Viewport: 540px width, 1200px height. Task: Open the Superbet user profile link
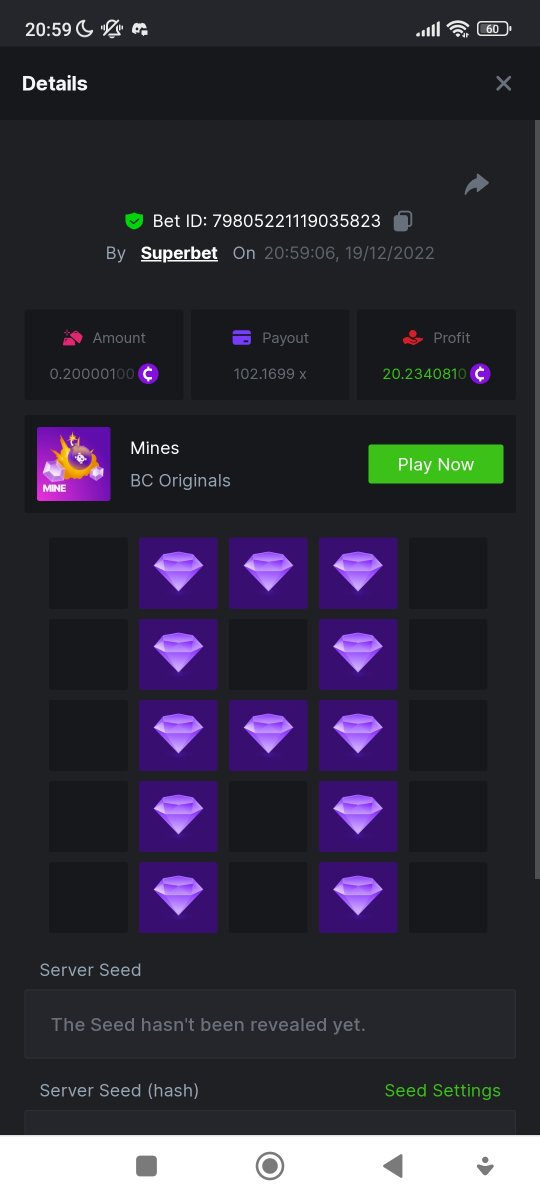pyautogui.click(x=179, y=253)
